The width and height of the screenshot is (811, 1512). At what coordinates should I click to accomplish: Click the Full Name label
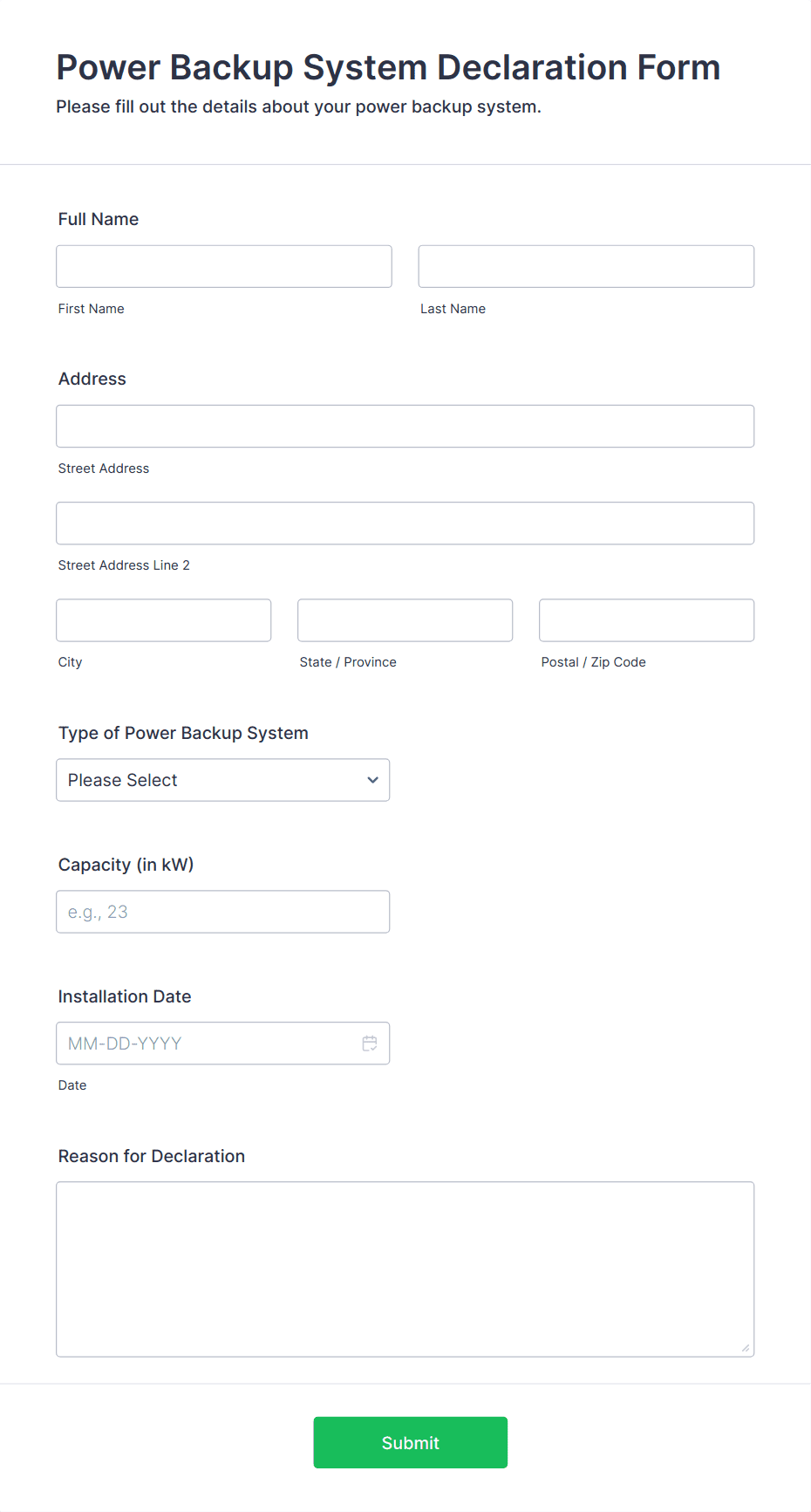(99, 219)
